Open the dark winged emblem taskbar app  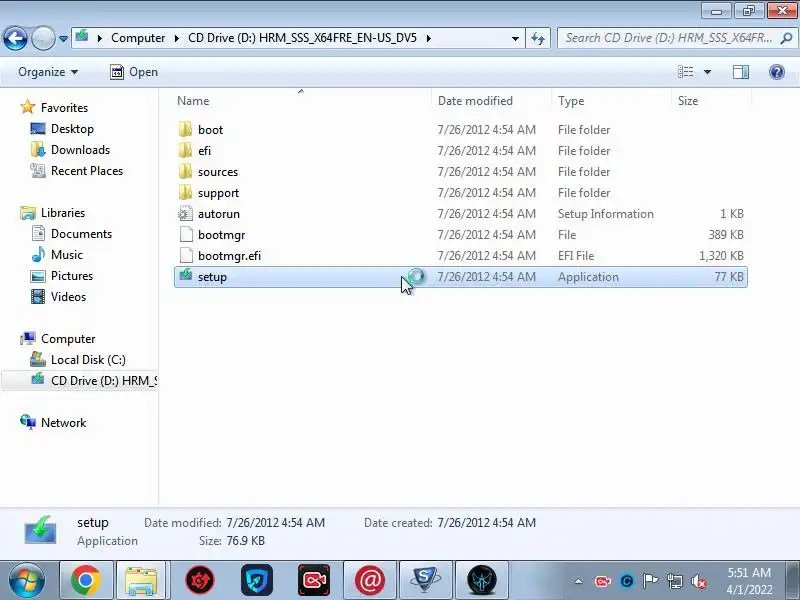[482, 580]
